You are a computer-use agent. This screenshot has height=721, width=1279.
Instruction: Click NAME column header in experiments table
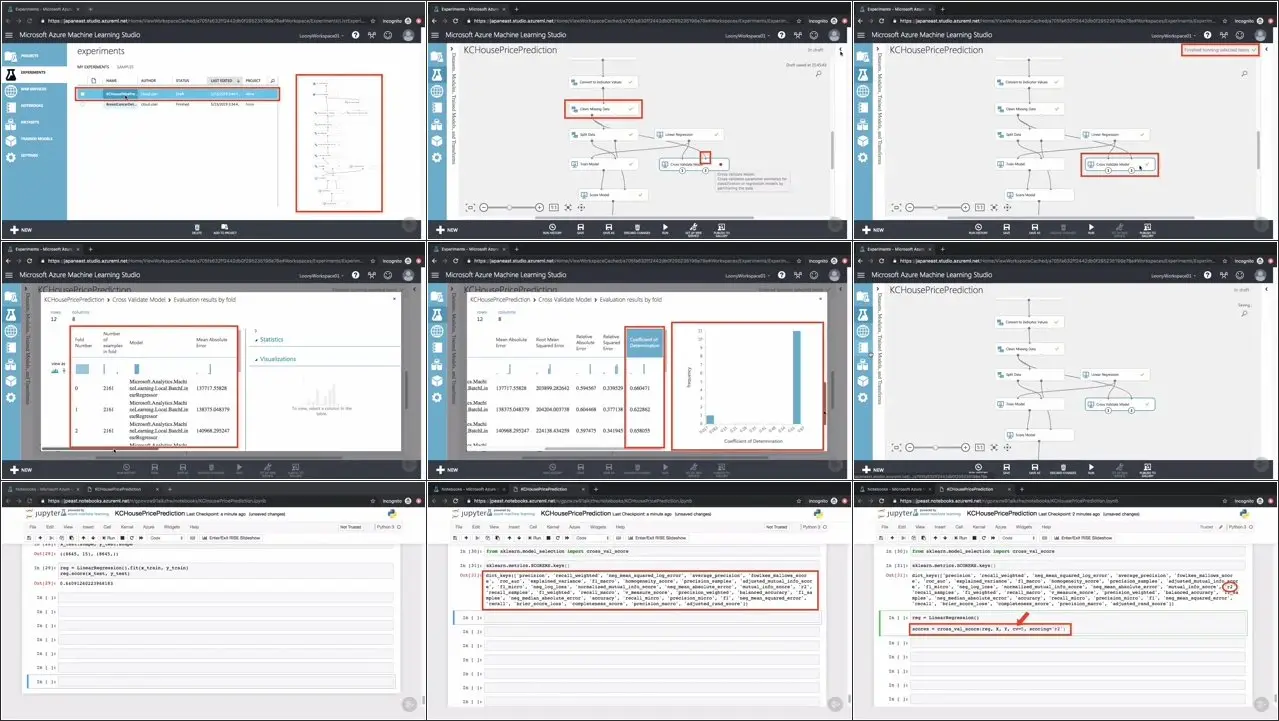pyautogui.click(x=111, y=80)
